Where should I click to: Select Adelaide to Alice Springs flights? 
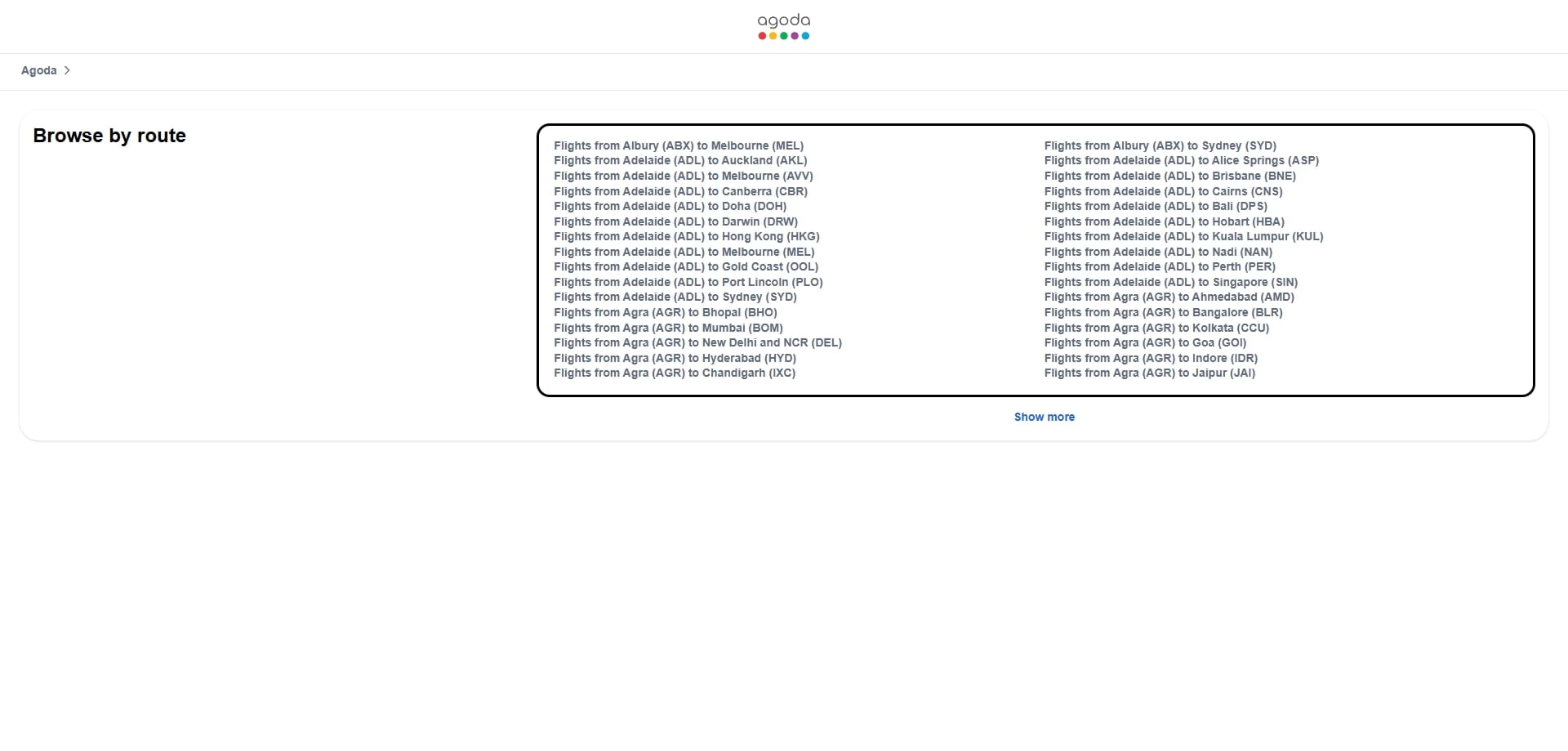[x=1181, y=160]
